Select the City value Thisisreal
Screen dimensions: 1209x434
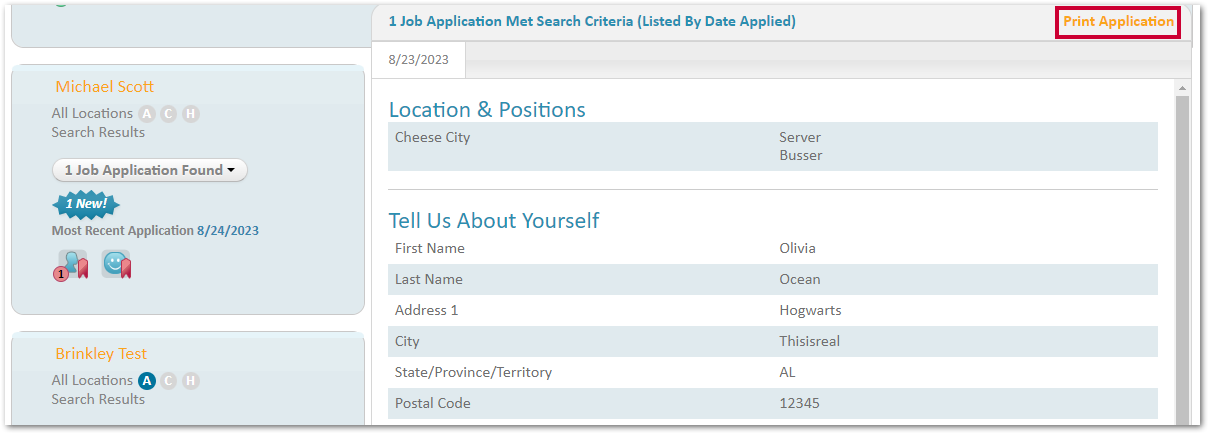[x=810, y=341]
